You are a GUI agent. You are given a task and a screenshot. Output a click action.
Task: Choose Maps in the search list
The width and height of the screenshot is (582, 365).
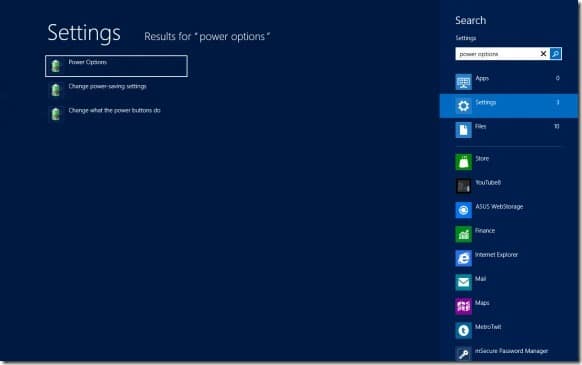click(482, 303)
